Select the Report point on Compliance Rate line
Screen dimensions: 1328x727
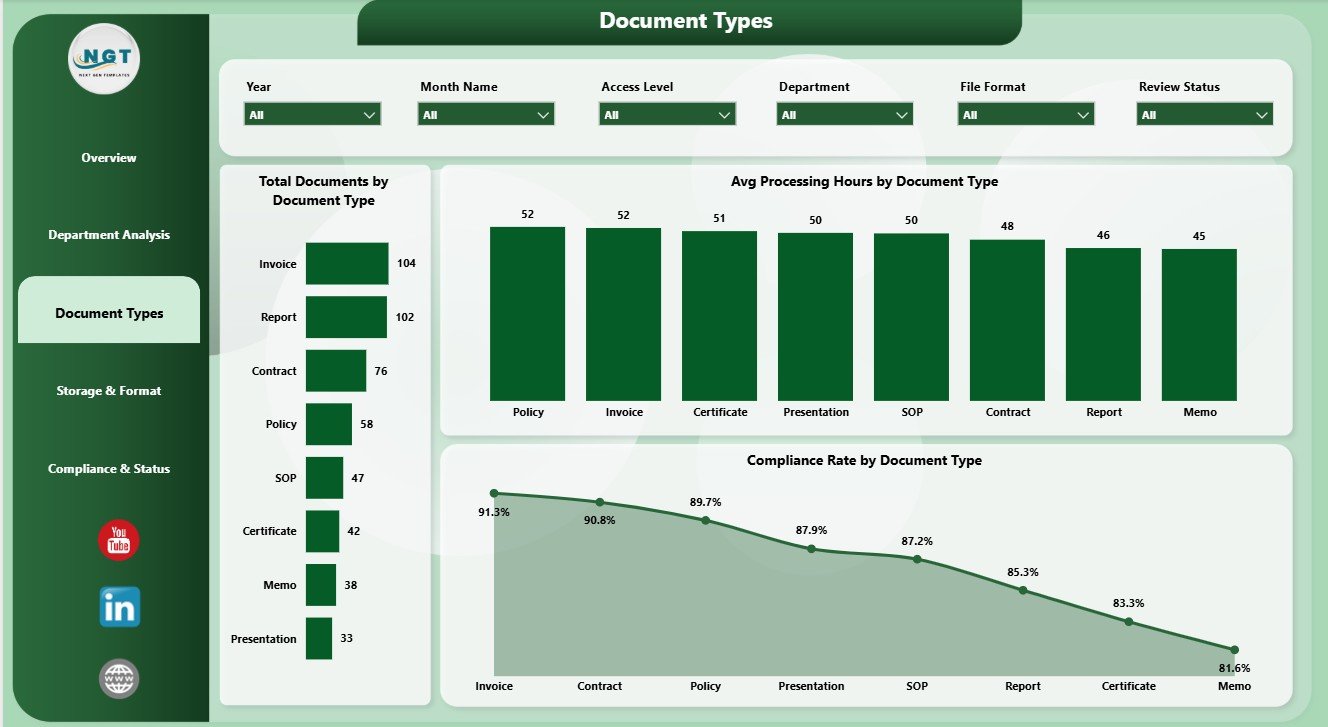tap(1023, 590)
